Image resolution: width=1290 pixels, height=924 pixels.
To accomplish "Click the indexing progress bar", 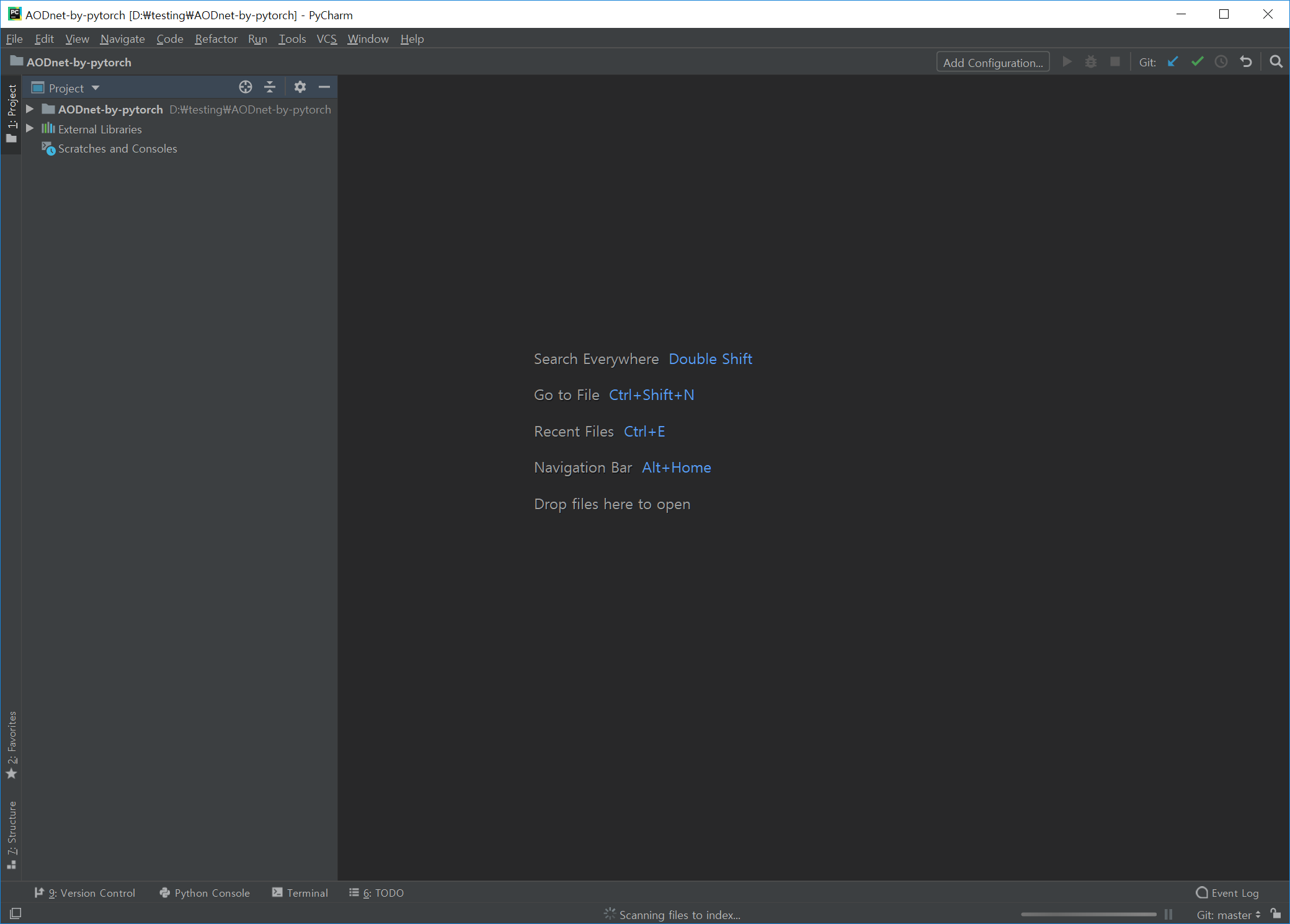I will (1088, 914).
